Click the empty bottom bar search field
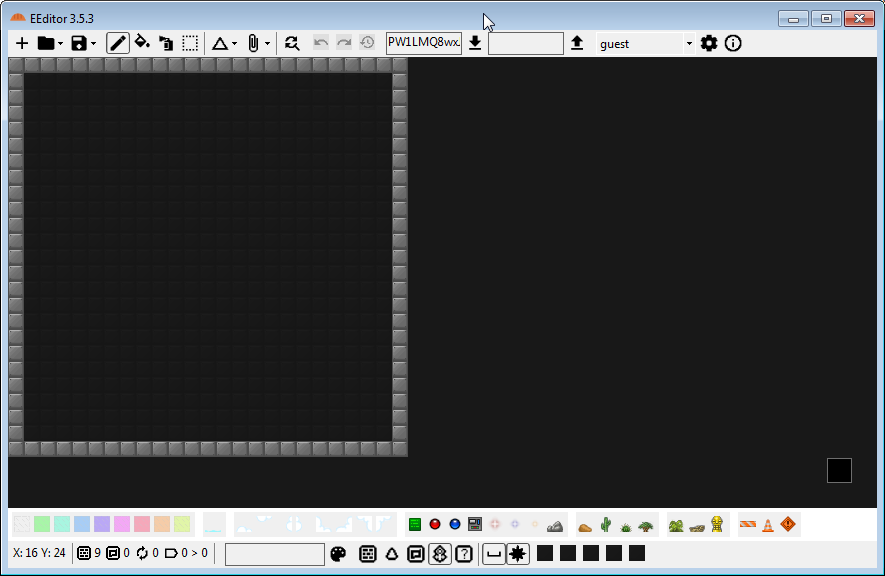The image size is (885, 576). pyautogui.click(x=275, y=554)
